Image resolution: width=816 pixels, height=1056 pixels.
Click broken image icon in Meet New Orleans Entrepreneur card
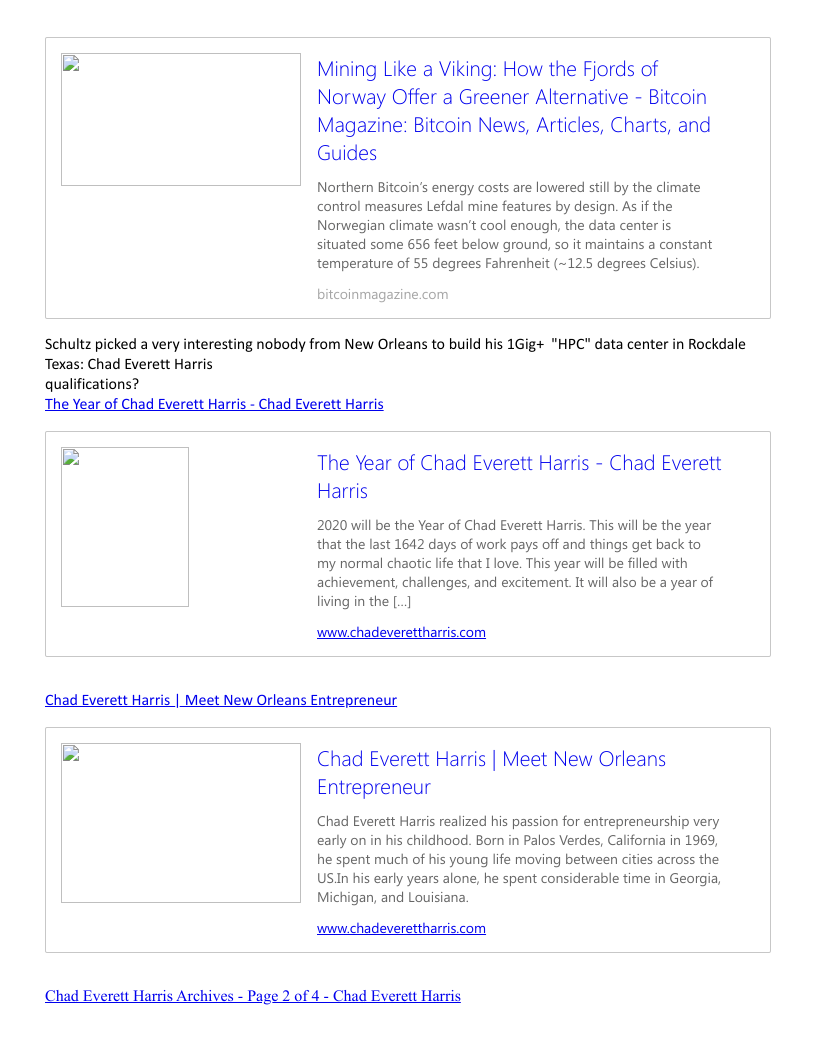70,754
